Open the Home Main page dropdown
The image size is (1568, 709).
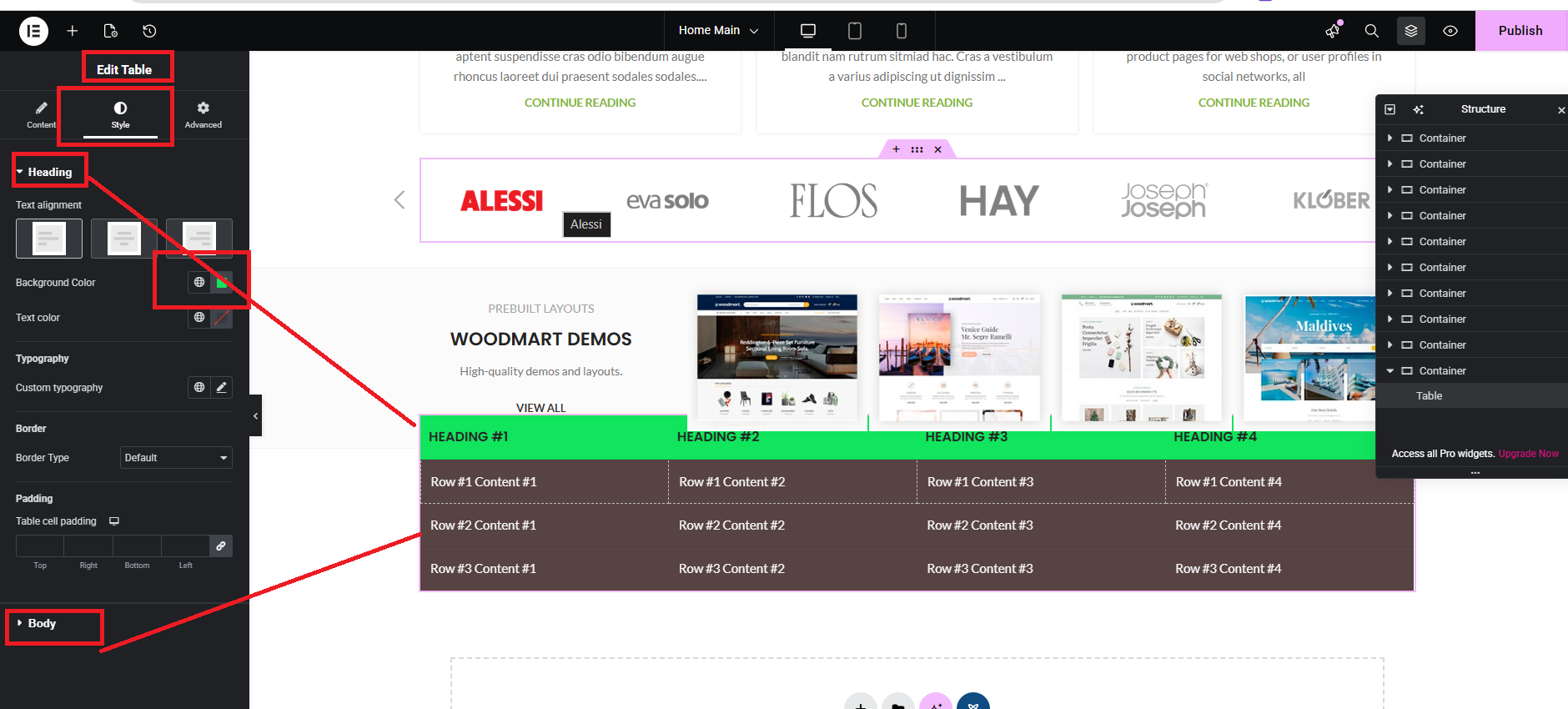pos(719,31)
